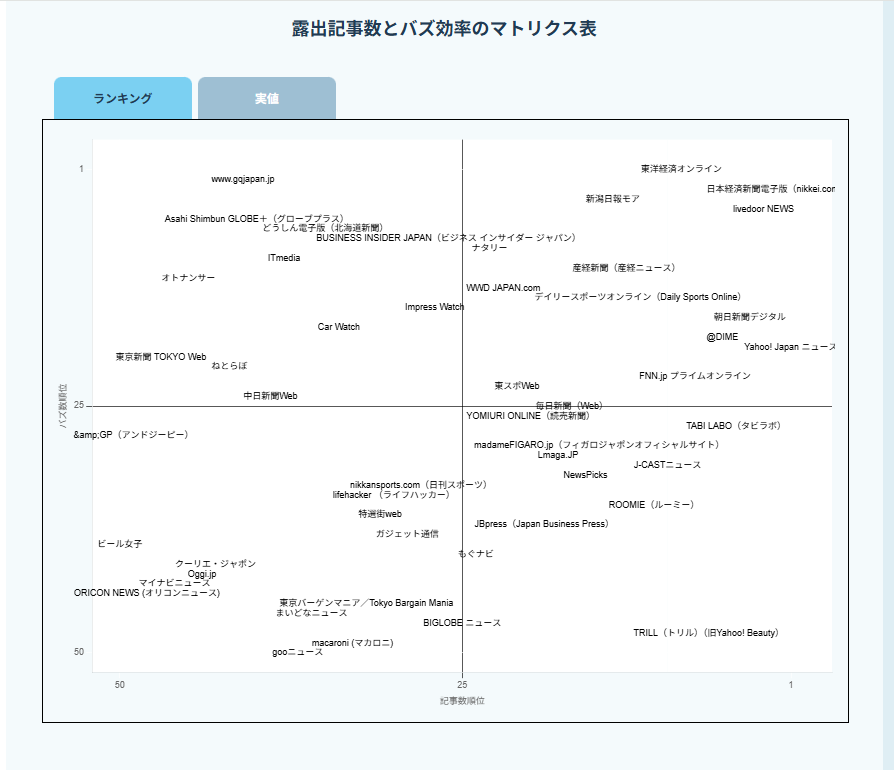Click the Oggi.jp chart label
894x770 pixels.
click(x=202, y=574)
